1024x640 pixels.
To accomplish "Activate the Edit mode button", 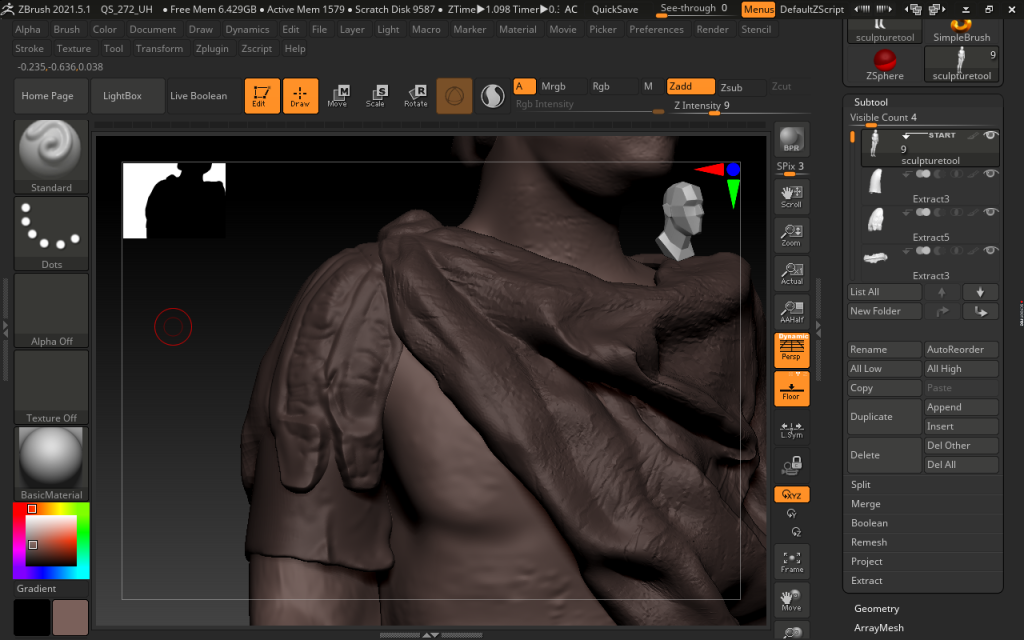I will coord(262,96).
